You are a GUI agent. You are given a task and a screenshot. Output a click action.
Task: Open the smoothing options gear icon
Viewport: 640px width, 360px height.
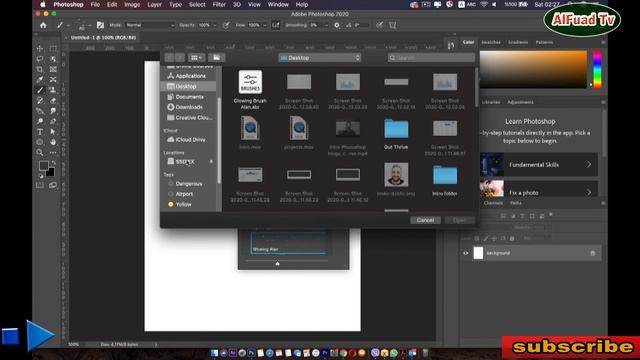[x=337, y=25]
